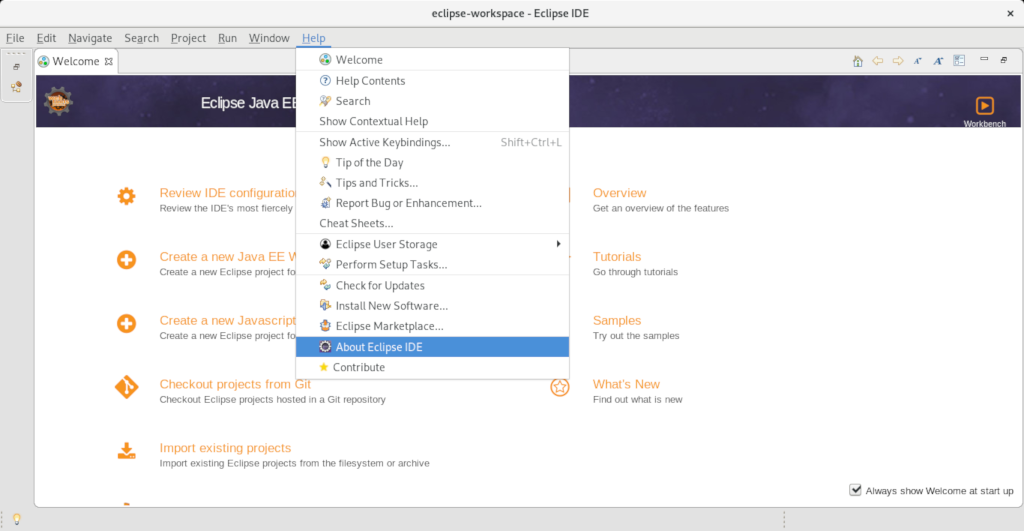Screen dimensions: 1024x531
Task: Select Cheat Sheets menu item
Action: pyautogui.click(x=432, y=223)
